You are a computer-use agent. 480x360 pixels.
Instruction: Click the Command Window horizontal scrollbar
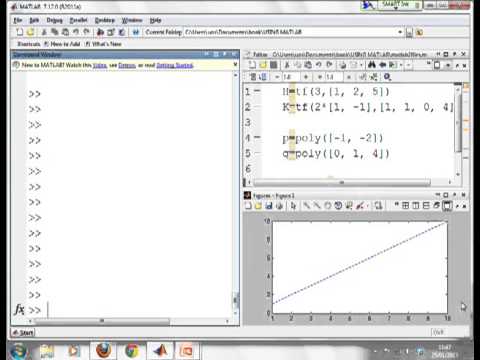click(x=102, y=321)
